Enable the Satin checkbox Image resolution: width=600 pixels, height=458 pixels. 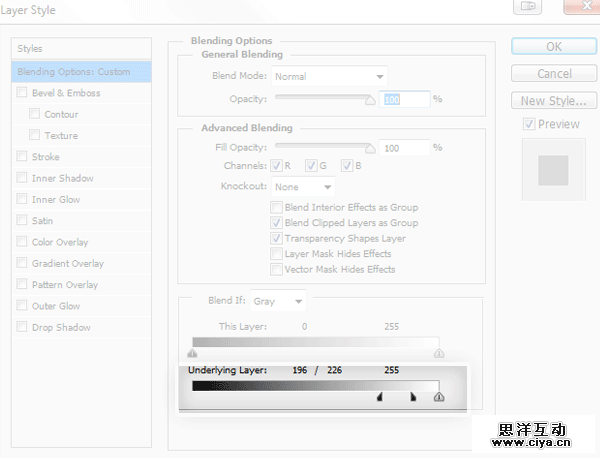coord(22,220)
